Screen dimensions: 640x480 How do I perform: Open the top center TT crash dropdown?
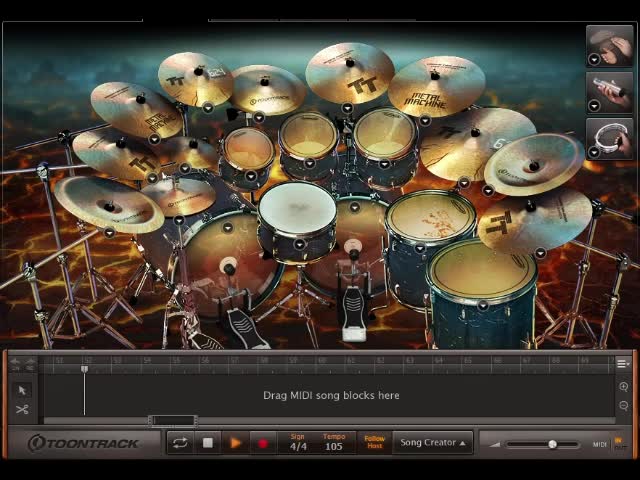click(x=347, y=108)
